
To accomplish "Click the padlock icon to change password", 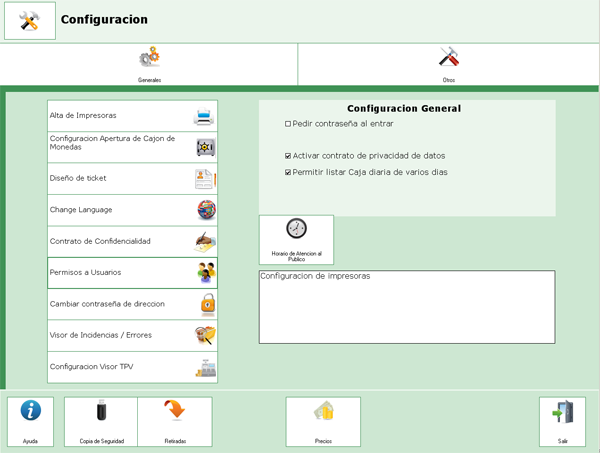I will click(207, 304).
